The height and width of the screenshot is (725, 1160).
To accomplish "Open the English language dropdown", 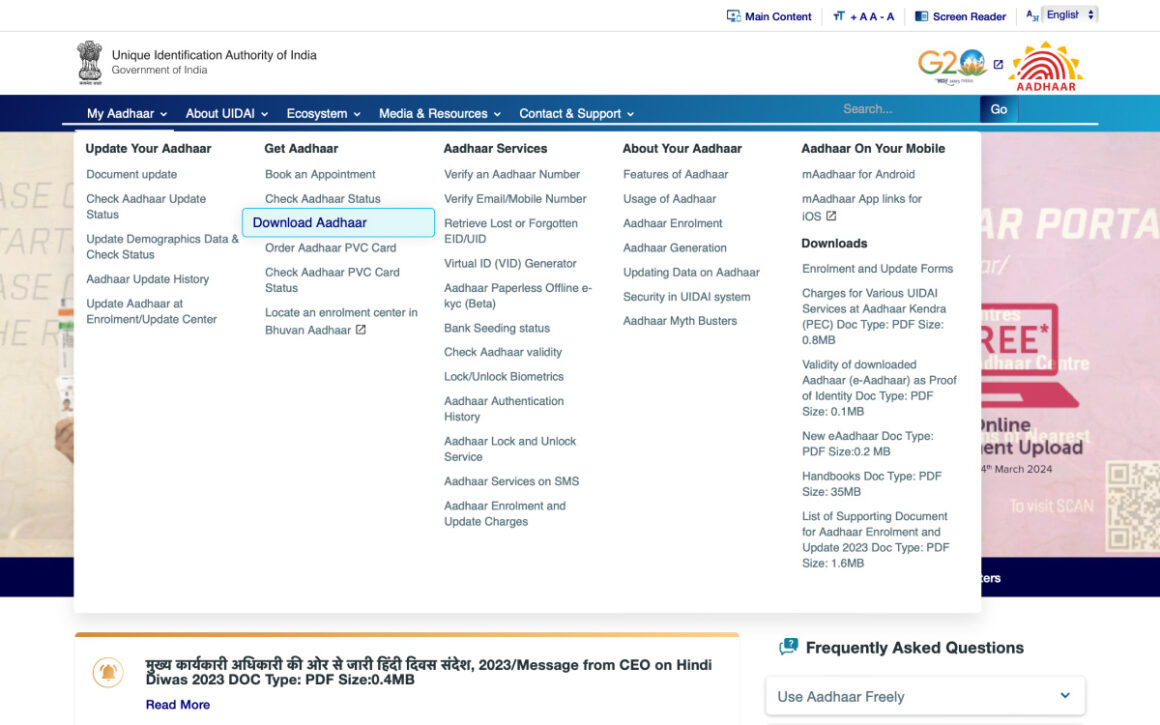I will tap(1069, 15).
